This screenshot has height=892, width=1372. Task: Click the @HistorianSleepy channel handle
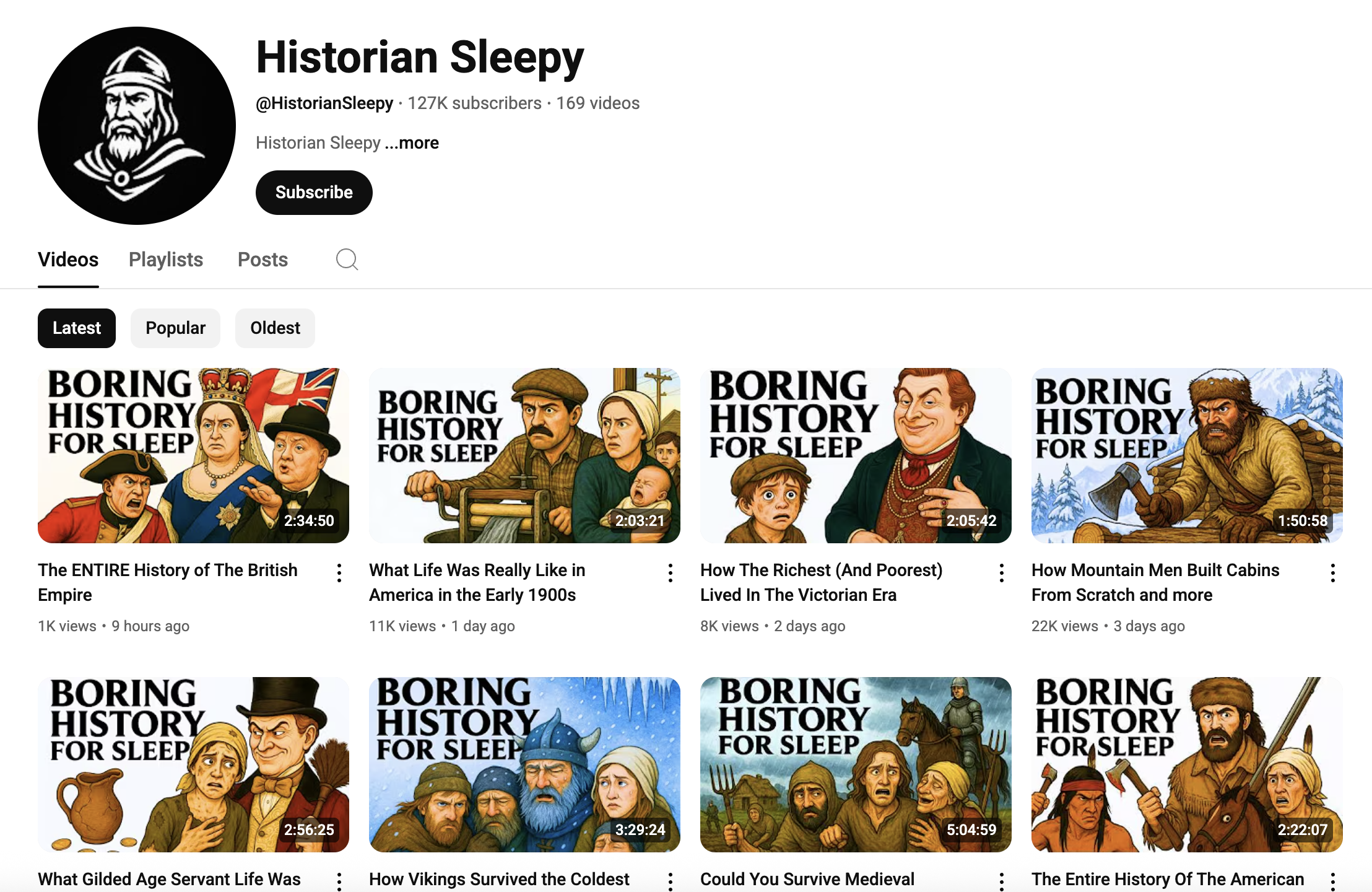point(324,103)
